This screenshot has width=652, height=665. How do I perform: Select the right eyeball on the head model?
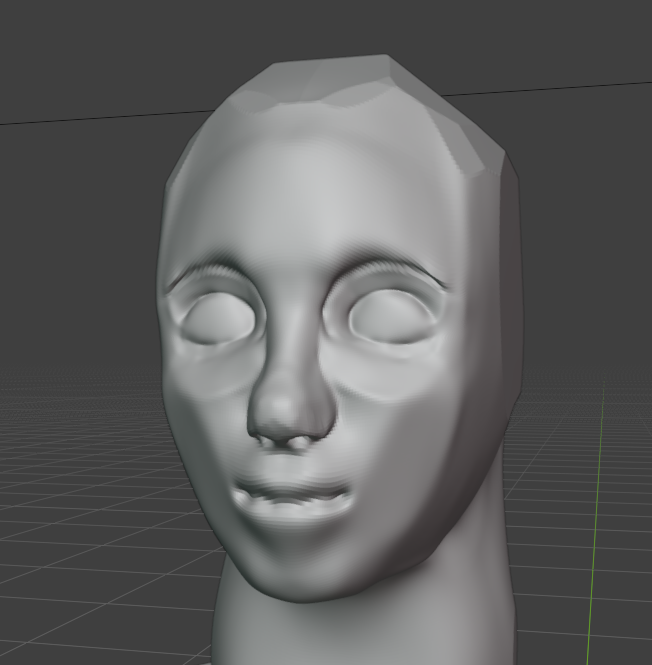point(390,316)
